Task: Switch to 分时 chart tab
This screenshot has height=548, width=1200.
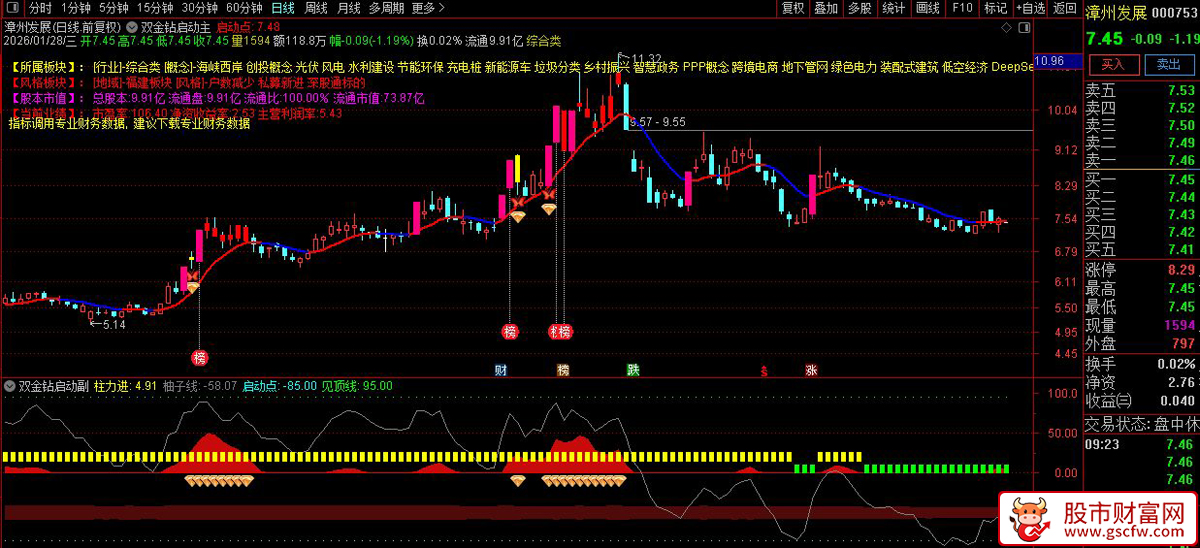Action: (x=40, y=8)
